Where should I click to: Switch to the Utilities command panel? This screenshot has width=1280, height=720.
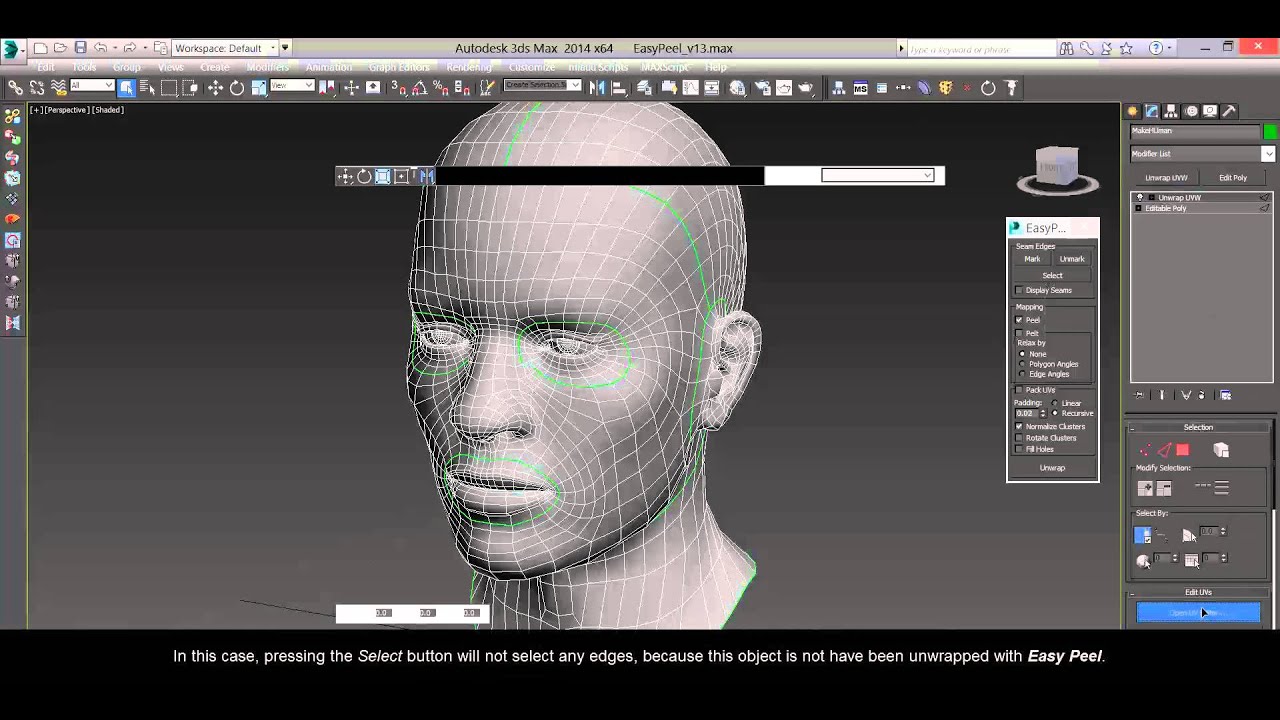(1229, 111)
